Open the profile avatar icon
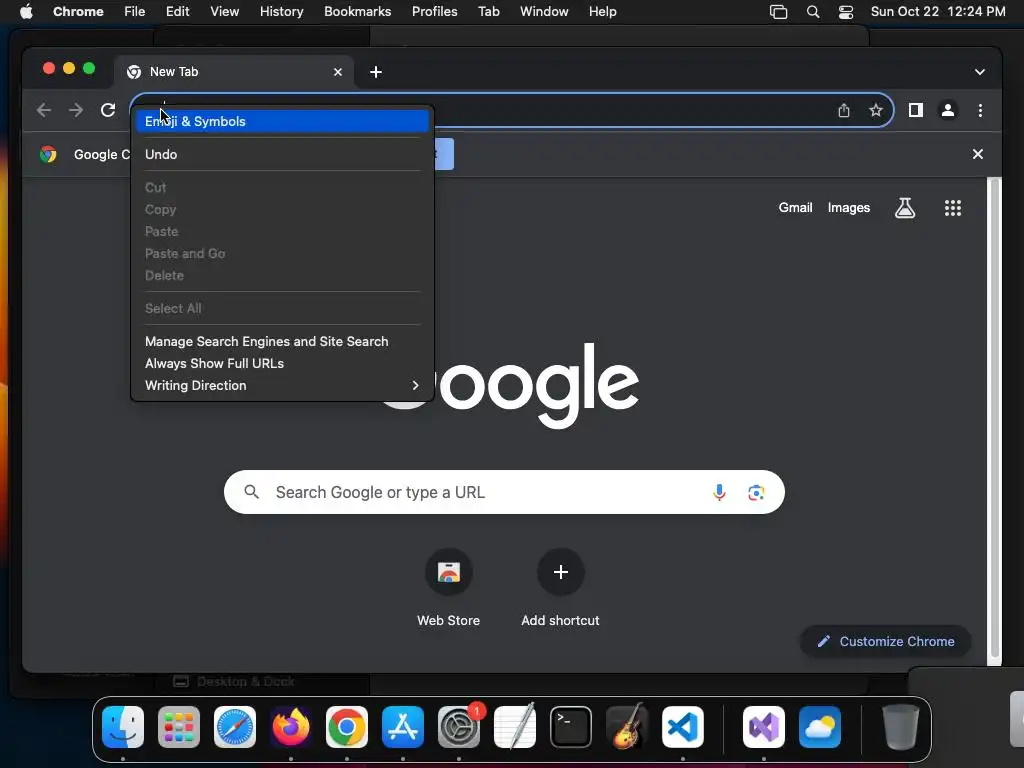The width and height of the screenshot is (1024, 768). pos(948,110)
